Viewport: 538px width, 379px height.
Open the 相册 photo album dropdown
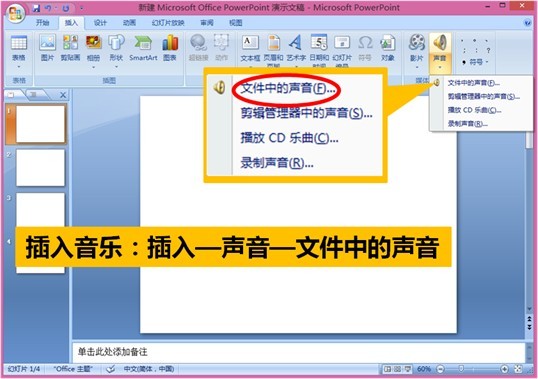click(93, 67)
